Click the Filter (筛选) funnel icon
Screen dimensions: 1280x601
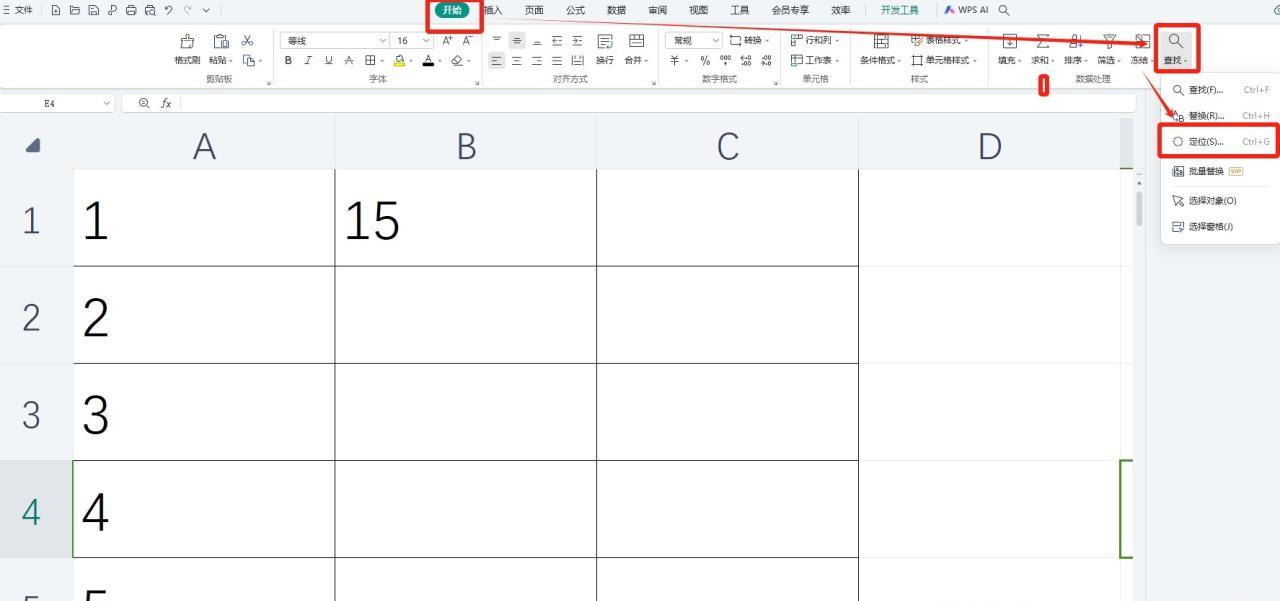[1109, 41]
